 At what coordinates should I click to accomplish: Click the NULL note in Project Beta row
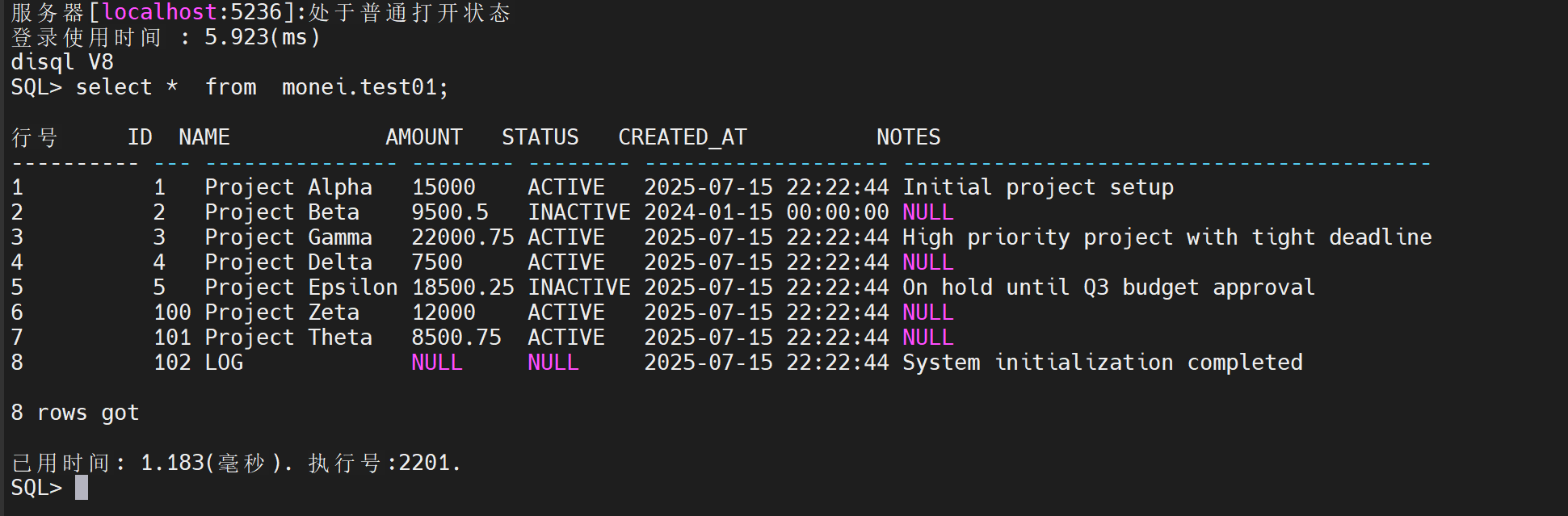tap(928, 212)
